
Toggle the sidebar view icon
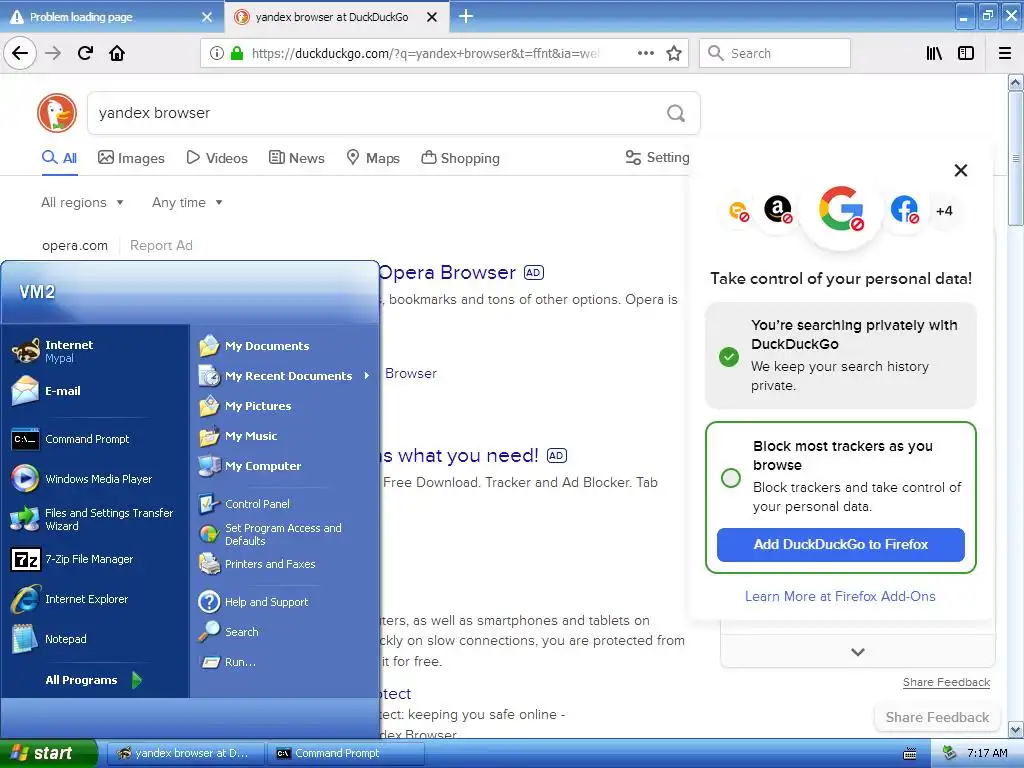click(x=966, y=53)
